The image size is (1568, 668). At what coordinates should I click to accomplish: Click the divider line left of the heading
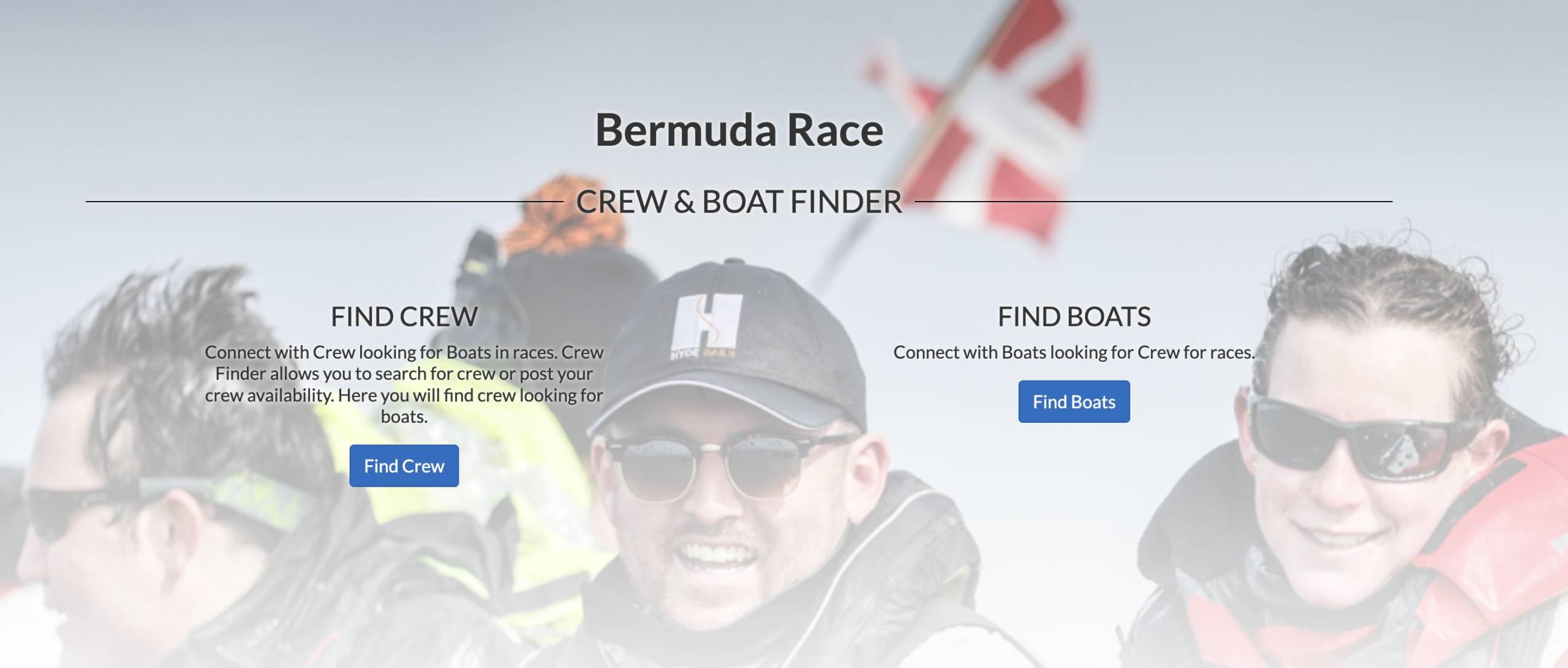(x=325, y=201)
